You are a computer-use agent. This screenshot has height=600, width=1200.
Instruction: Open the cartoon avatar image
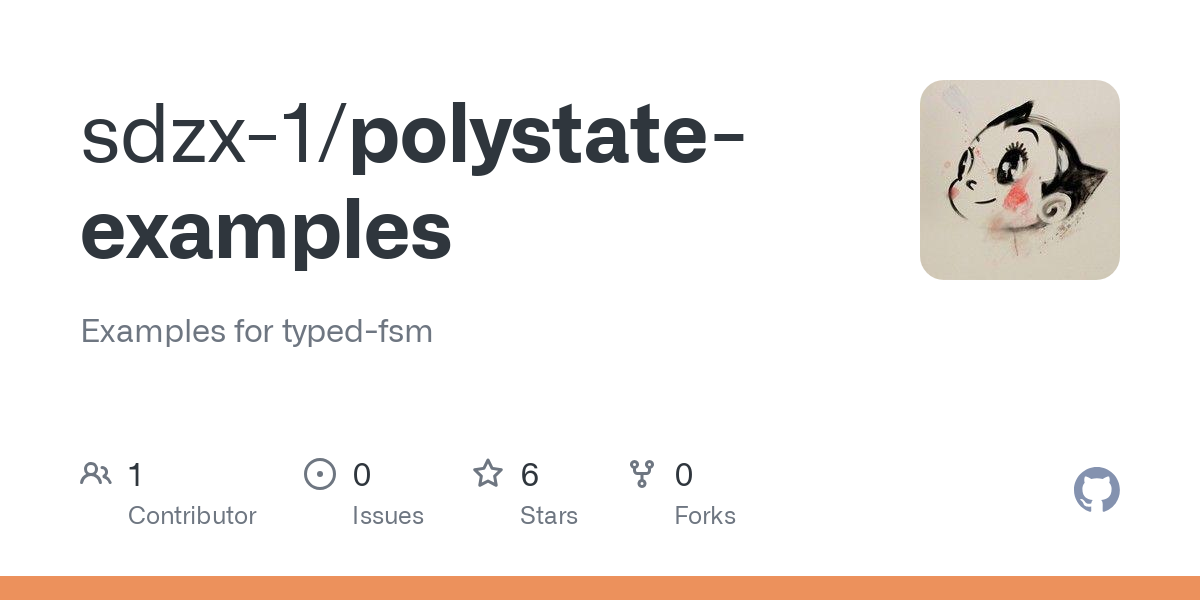coord(1019,180)
